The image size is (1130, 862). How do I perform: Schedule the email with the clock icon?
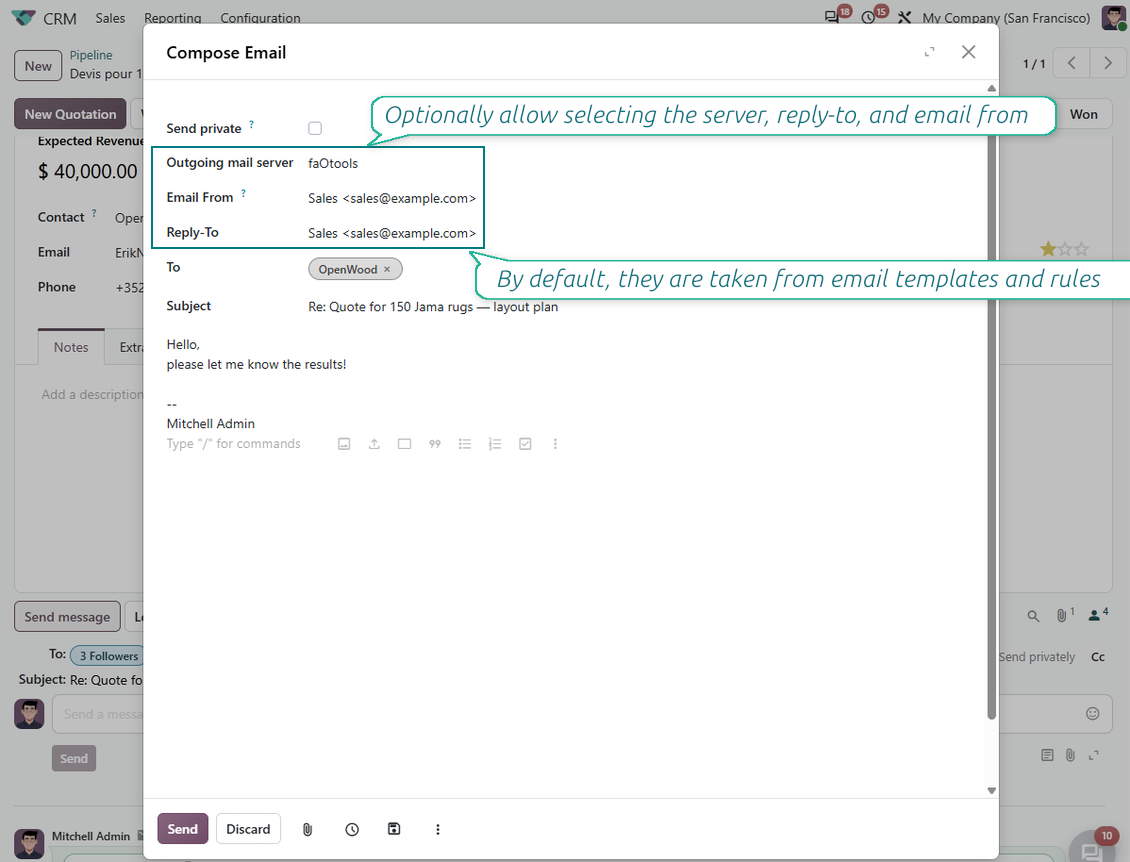[352, 830]
